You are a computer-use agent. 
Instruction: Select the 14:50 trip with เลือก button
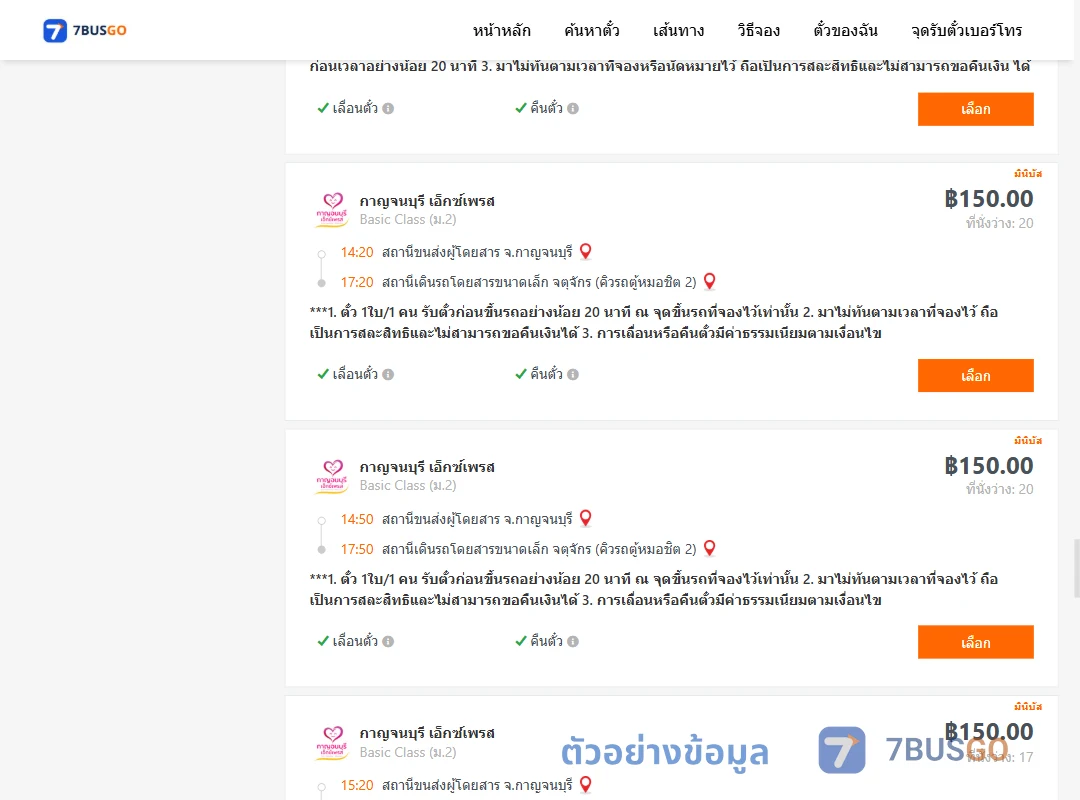pos(975,642)
